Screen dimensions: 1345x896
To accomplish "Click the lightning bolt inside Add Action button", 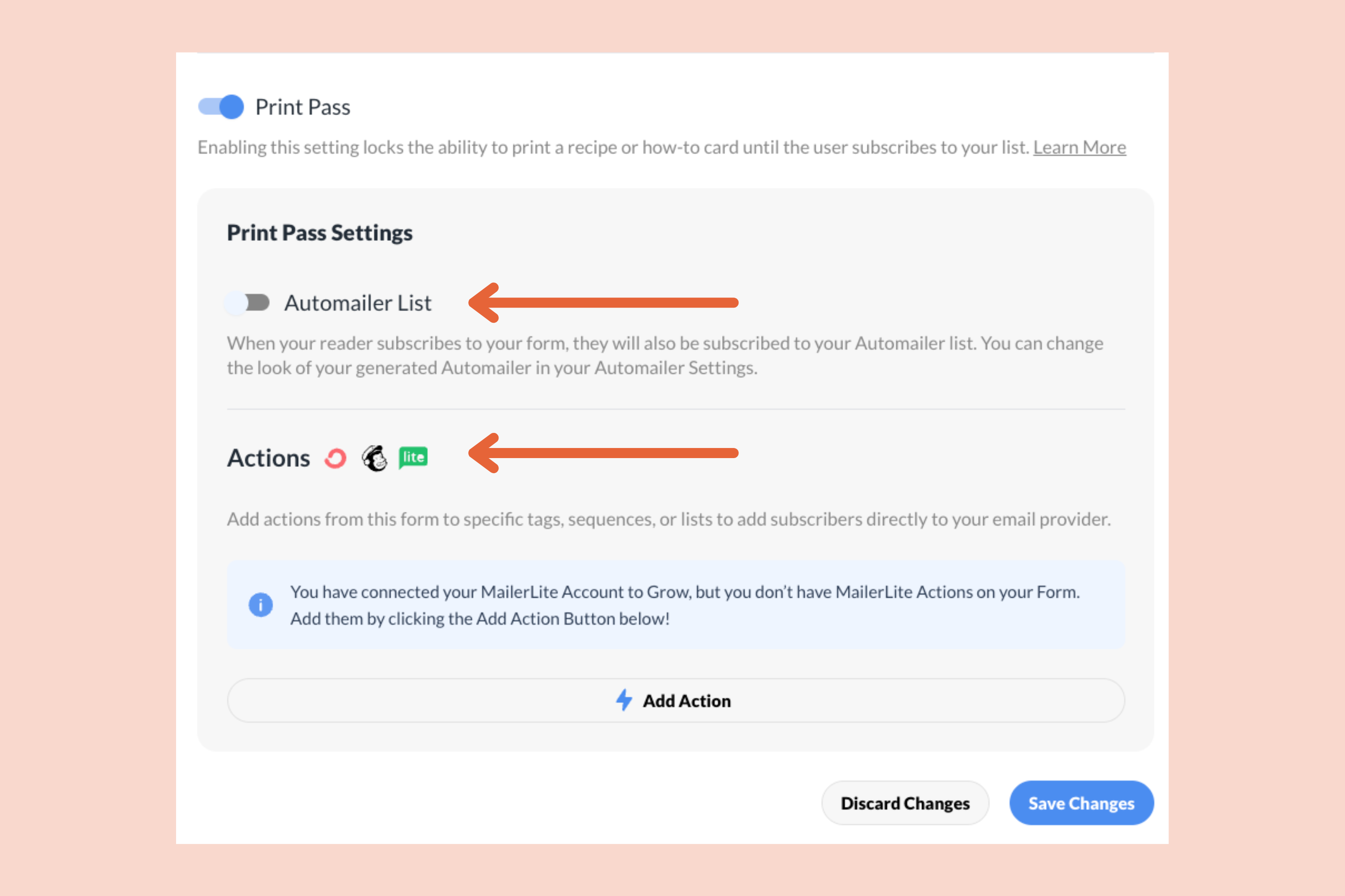I will coord(624,701).
